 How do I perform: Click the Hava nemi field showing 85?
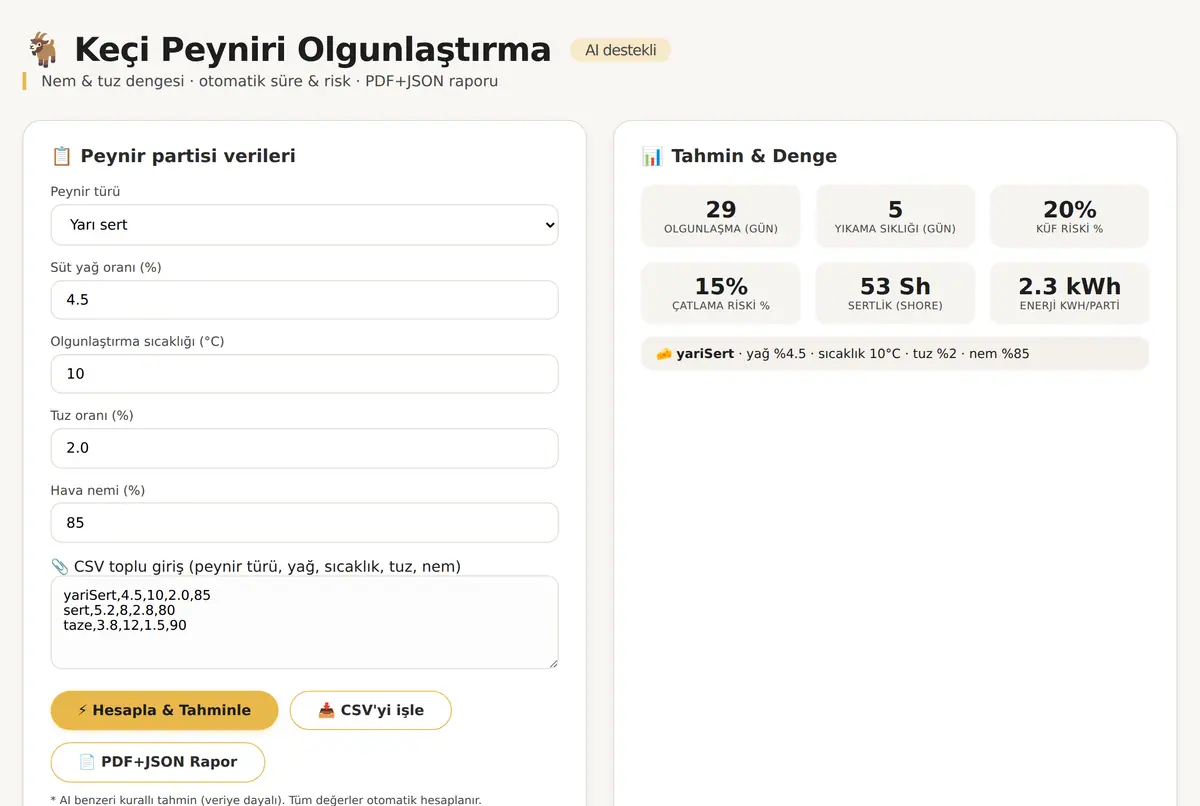[x=305, y=523]
